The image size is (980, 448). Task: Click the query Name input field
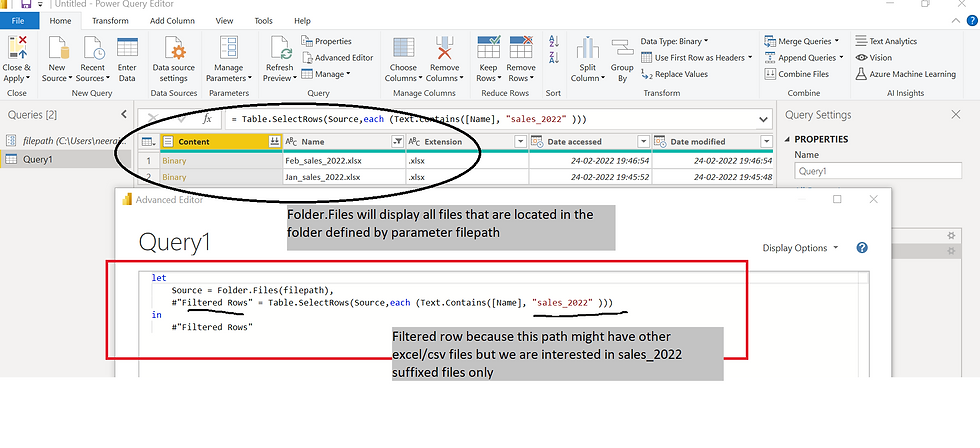pos(878,171)
